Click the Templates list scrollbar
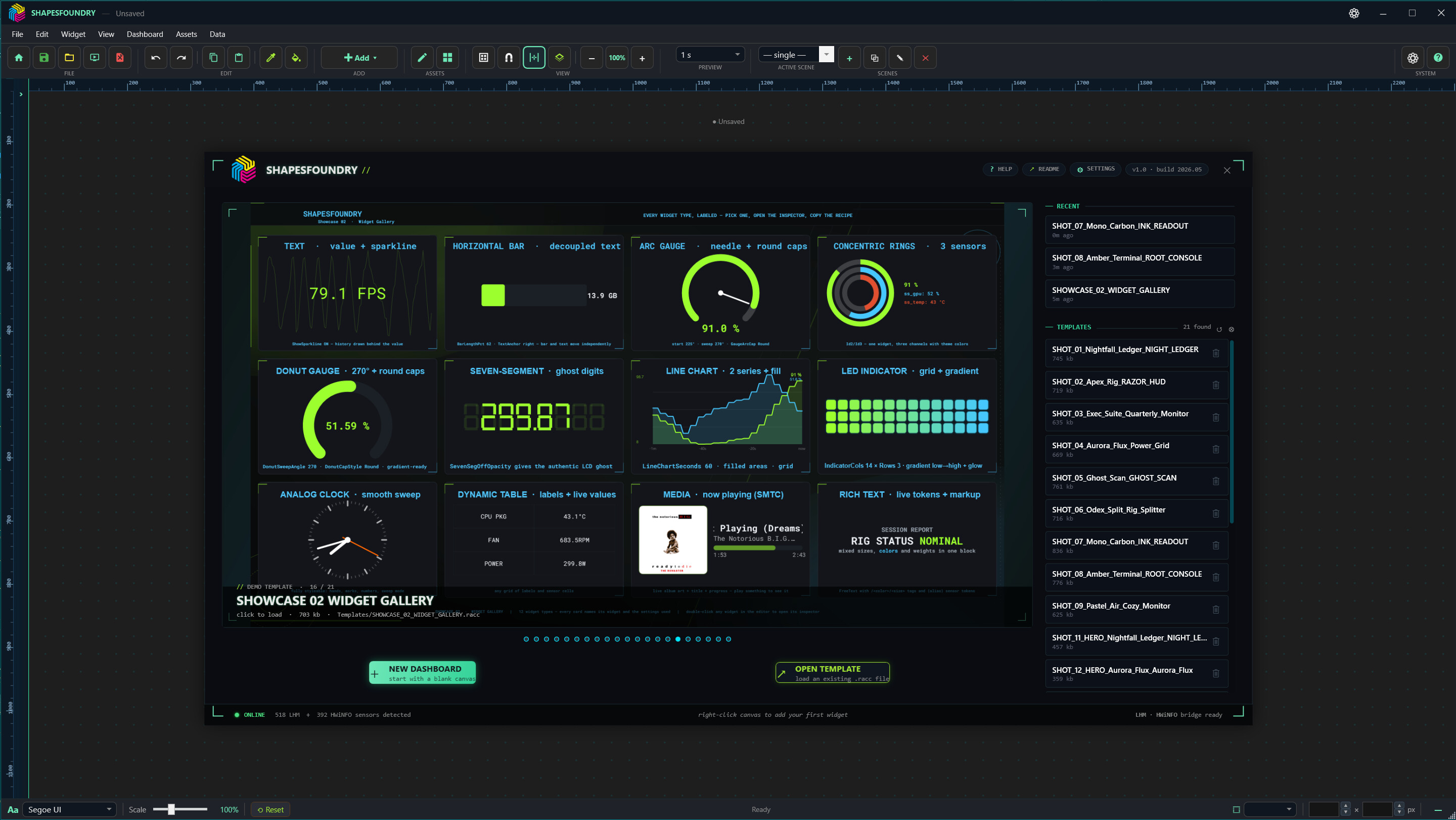The height and width of the screenshot is (820, 1456). point(1232,432)
